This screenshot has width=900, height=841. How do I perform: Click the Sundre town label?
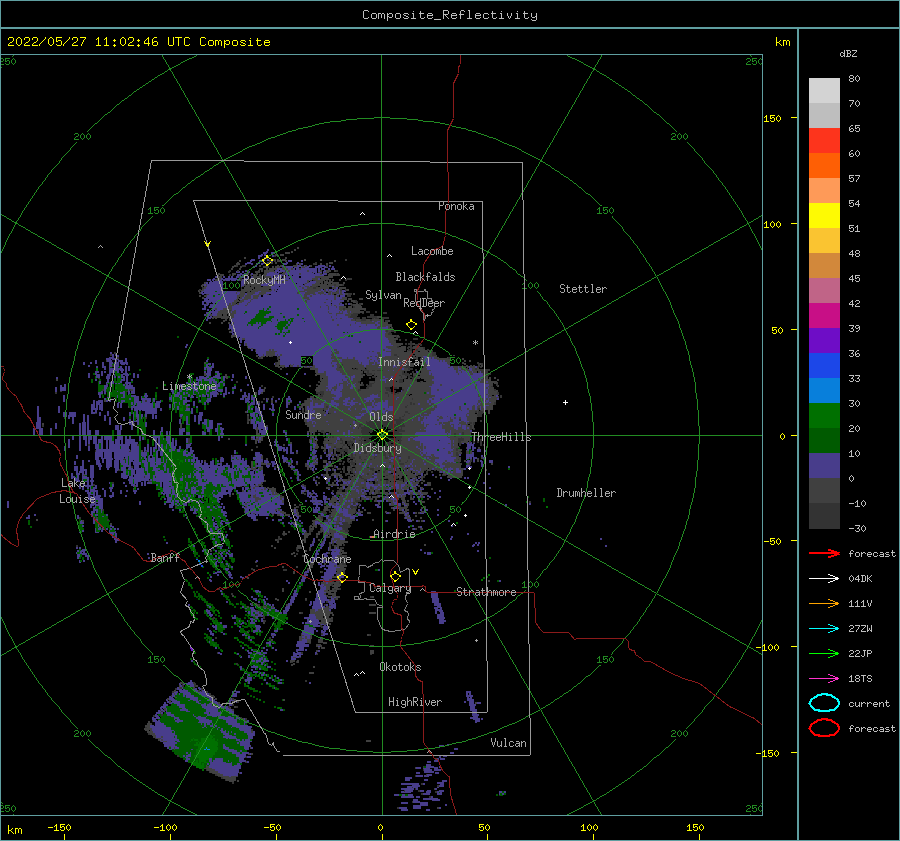point(303,414)
